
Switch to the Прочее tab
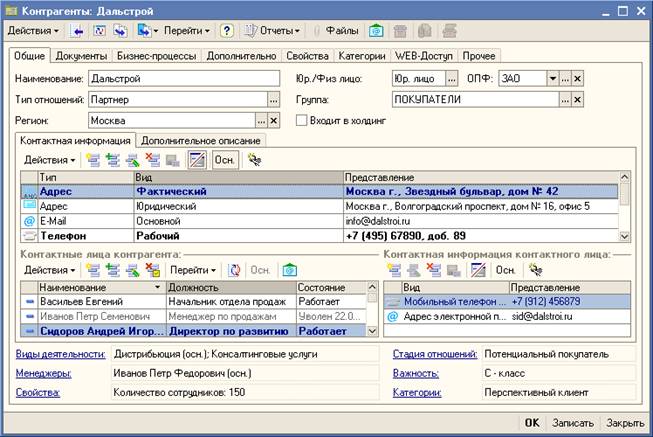tap(479, 56)
